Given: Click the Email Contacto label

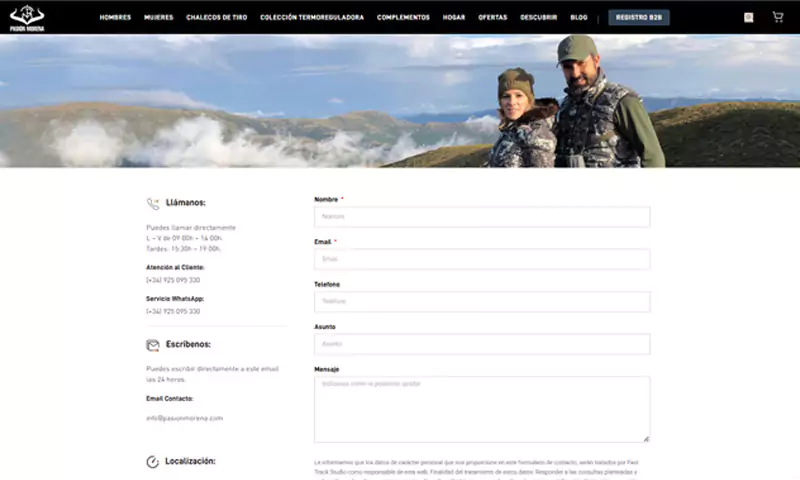Looking at the screenshot, I should (169, 399).
